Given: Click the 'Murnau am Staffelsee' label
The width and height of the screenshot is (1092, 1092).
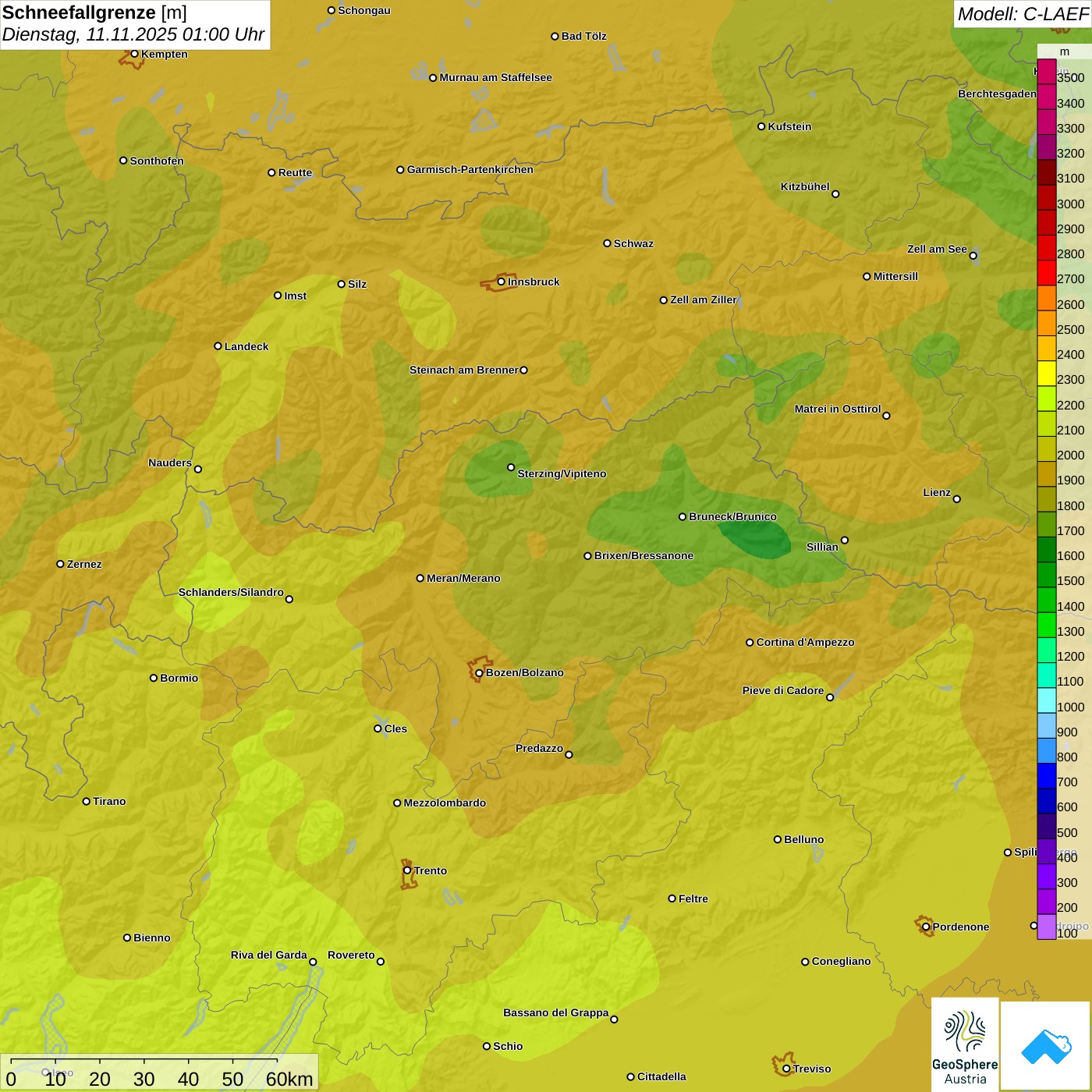Looking at the screenshot, I should [495, 77].
